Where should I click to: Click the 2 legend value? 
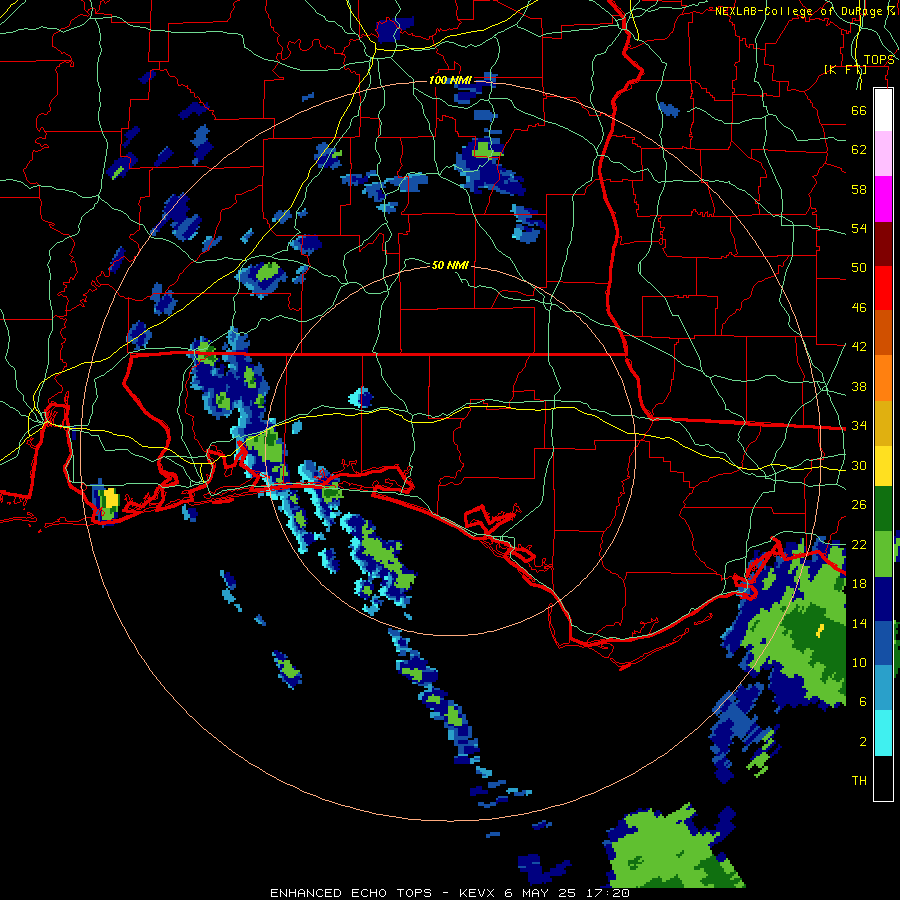click(x=862, y=742)
